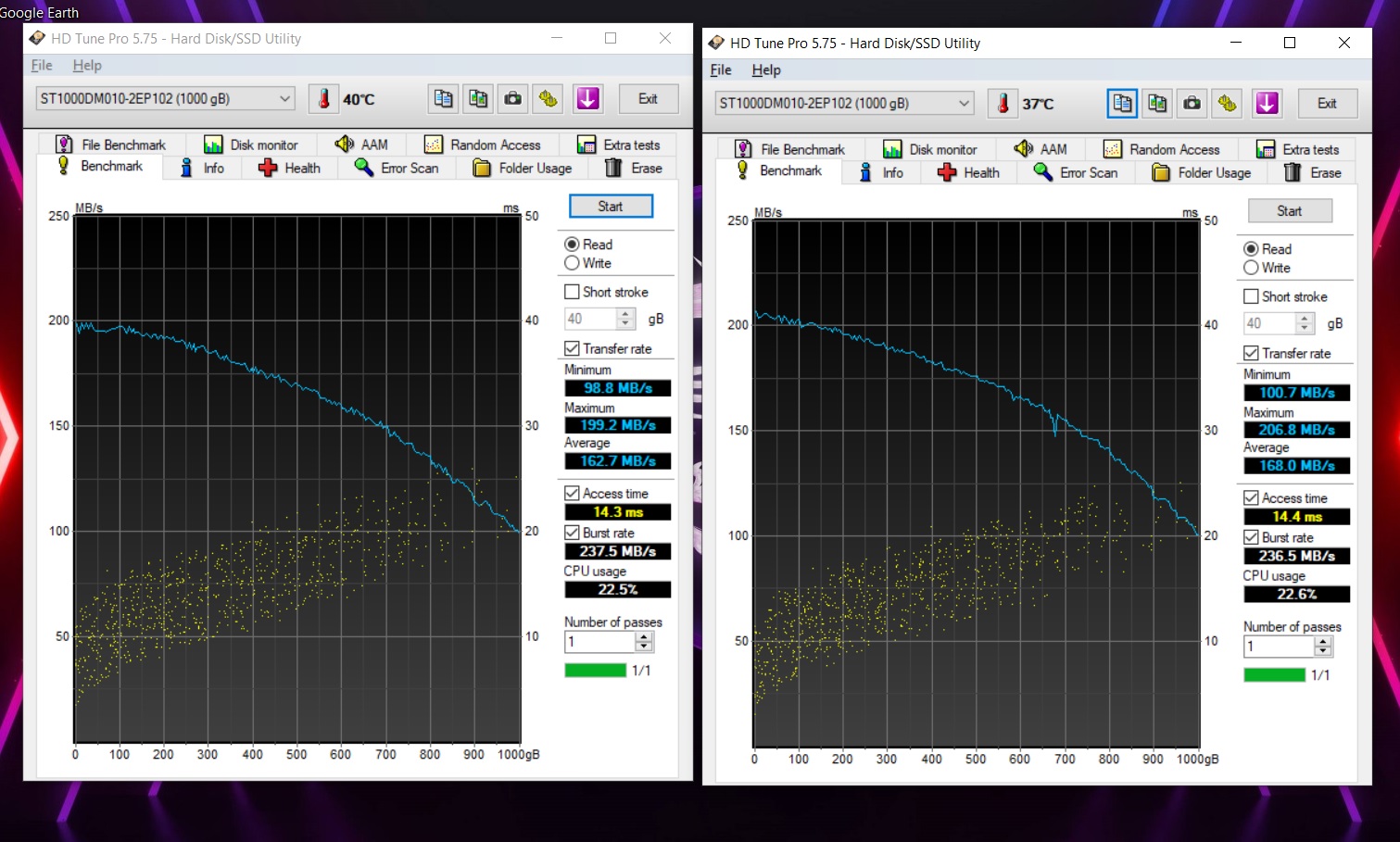This screenshot has height=842, width=1400.
Task: Click the green progress bar in right window
Action: pyautogui.click(x=1274, y=675)
